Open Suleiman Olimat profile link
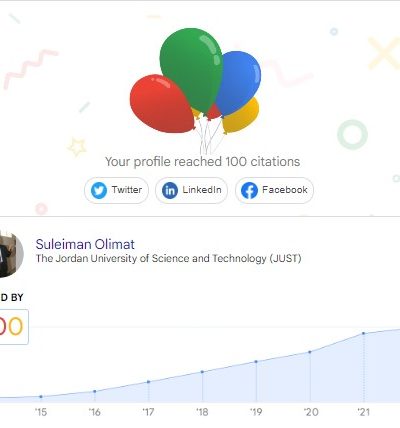 85,244
